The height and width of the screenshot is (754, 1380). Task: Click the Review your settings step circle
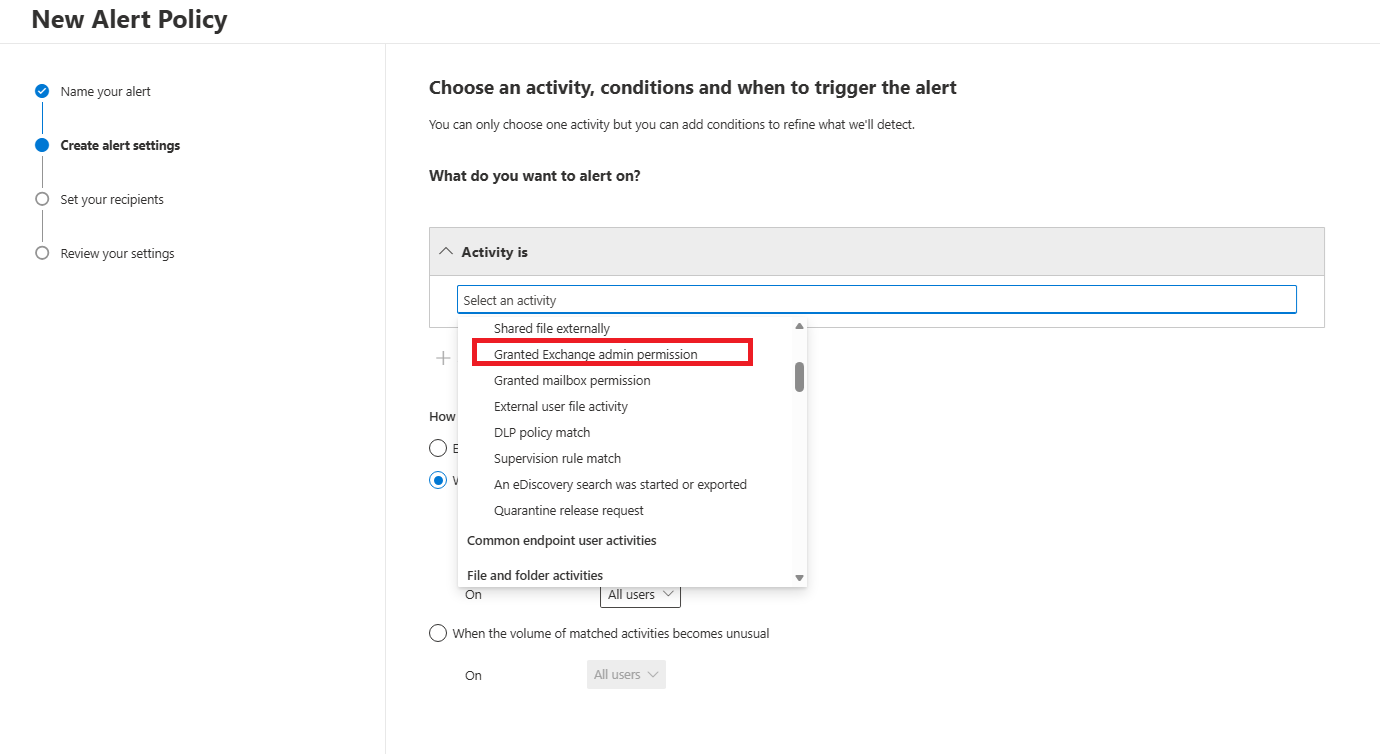(42, 253)
